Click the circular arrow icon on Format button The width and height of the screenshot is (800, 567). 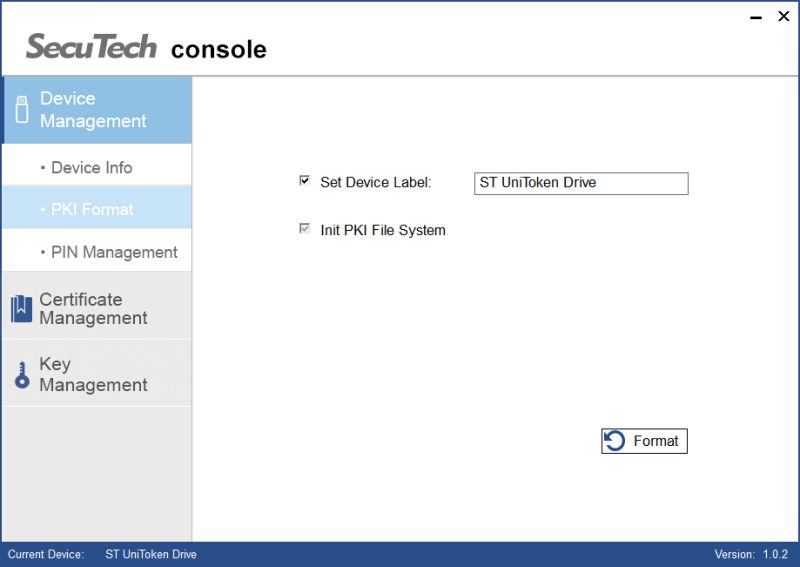615,441
